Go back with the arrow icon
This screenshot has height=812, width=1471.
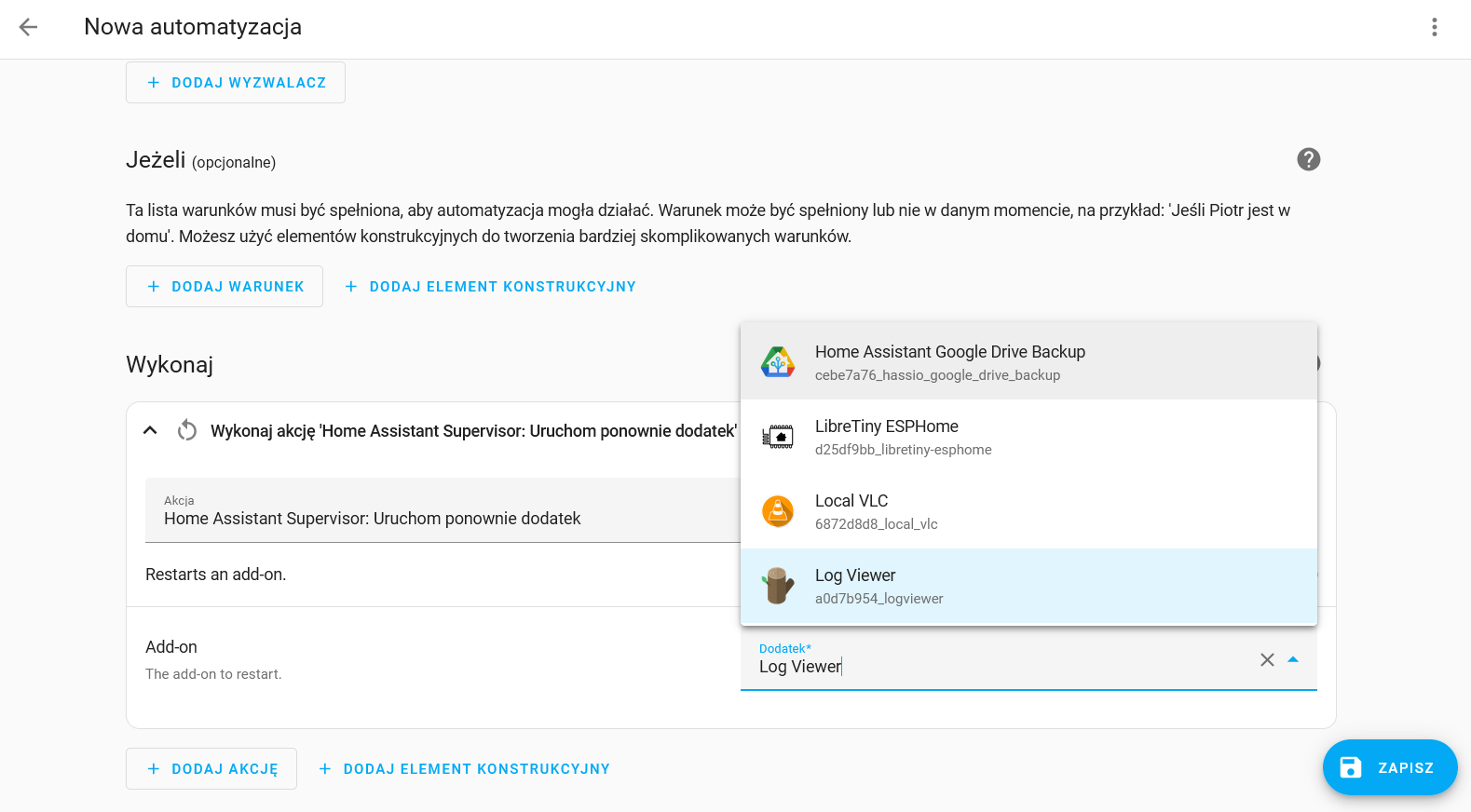point(28,27)
